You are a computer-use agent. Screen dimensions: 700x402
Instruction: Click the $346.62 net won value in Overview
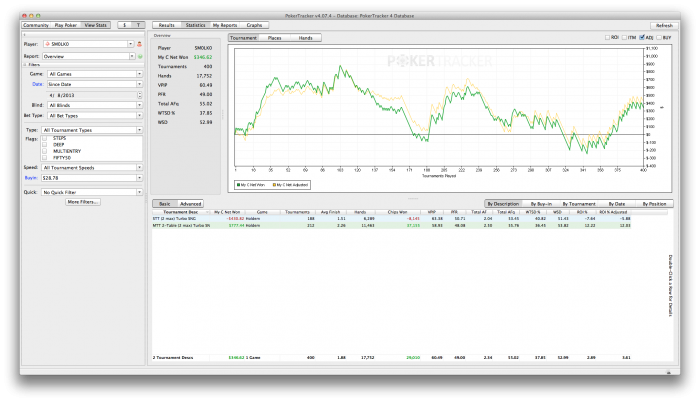point(203,57)
